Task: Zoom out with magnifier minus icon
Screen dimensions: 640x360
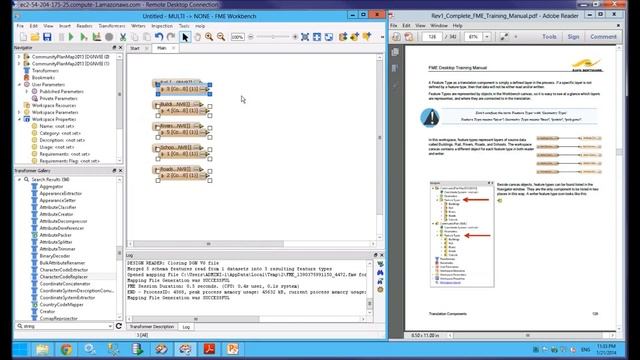Action: pyautogui.click(x=221, y=37)
